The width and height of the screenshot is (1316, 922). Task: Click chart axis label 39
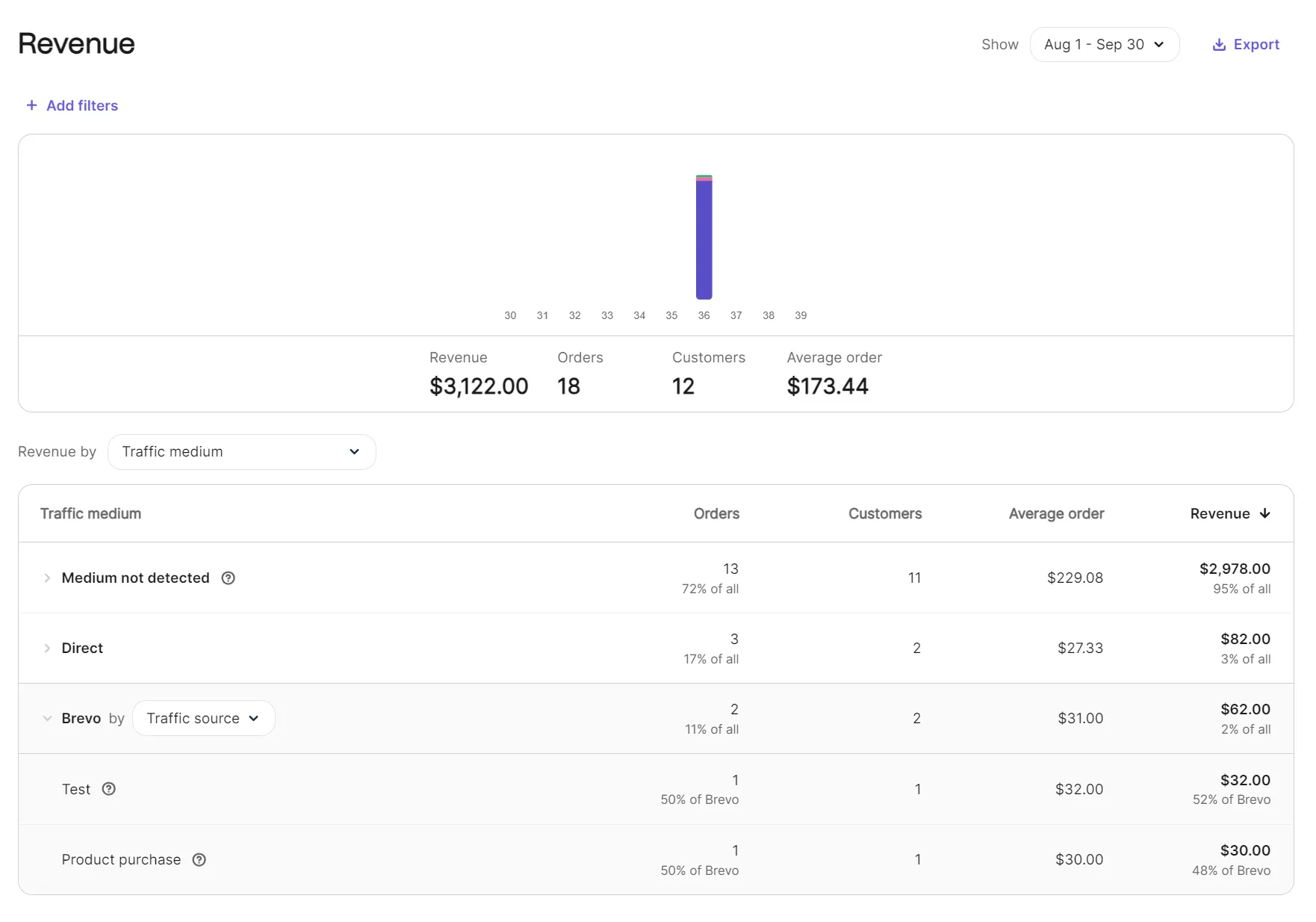coord(801,315)
